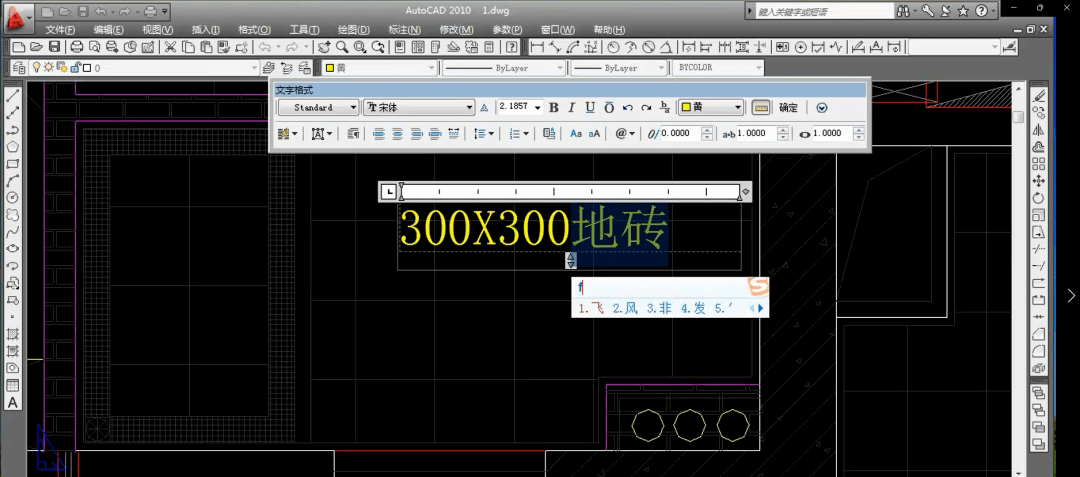Toggle Underline text formatting
The image size is (1080, 477).
(x=590, y=107)
